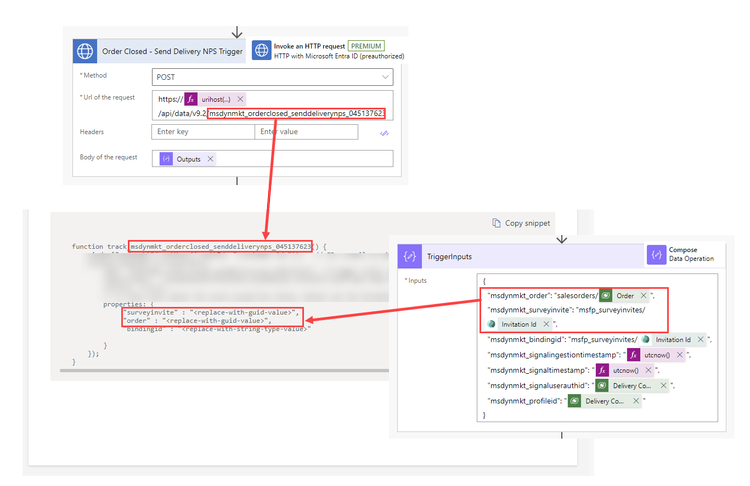750x486 pixels.
Task: Click the PREMIUM badge on HTTP request
Action: pos(366,46)
